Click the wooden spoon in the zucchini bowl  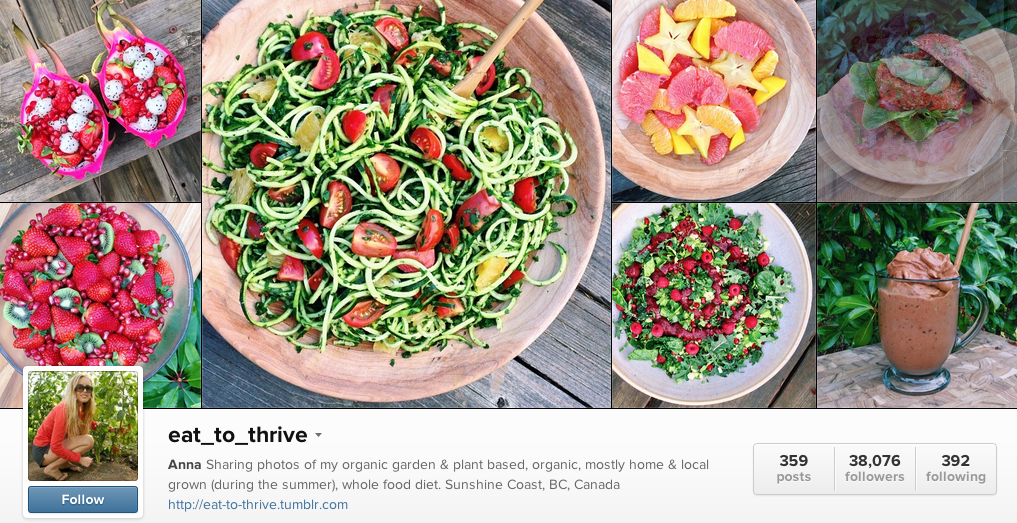click(497, 47)
